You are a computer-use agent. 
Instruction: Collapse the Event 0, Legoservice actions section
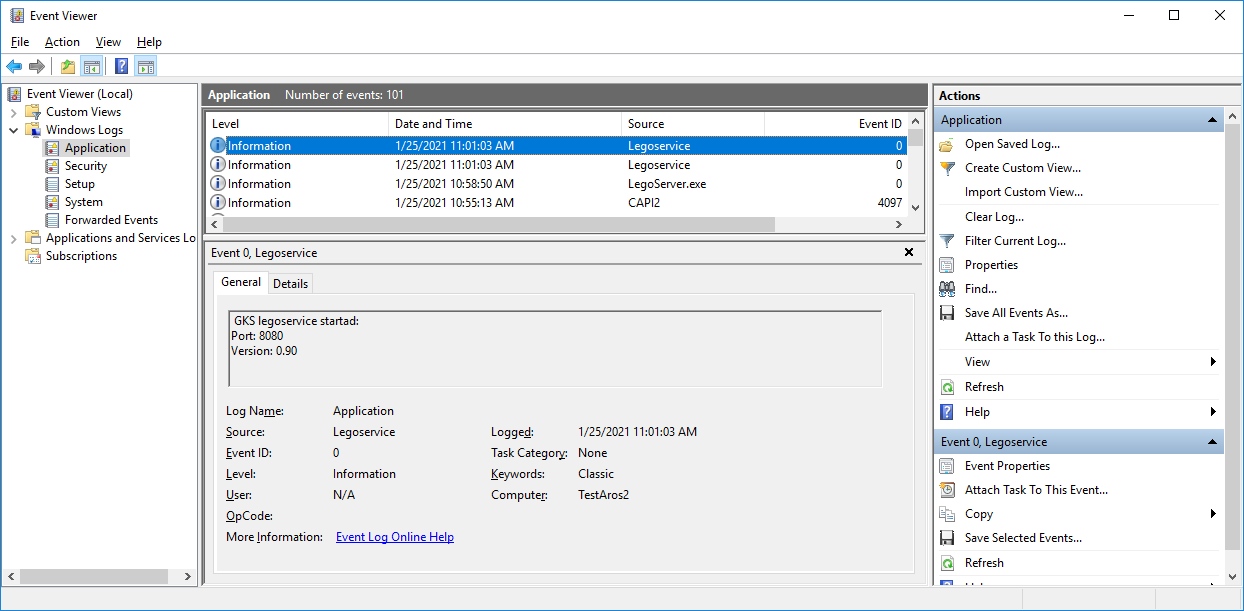click(x=1213, y=442)
